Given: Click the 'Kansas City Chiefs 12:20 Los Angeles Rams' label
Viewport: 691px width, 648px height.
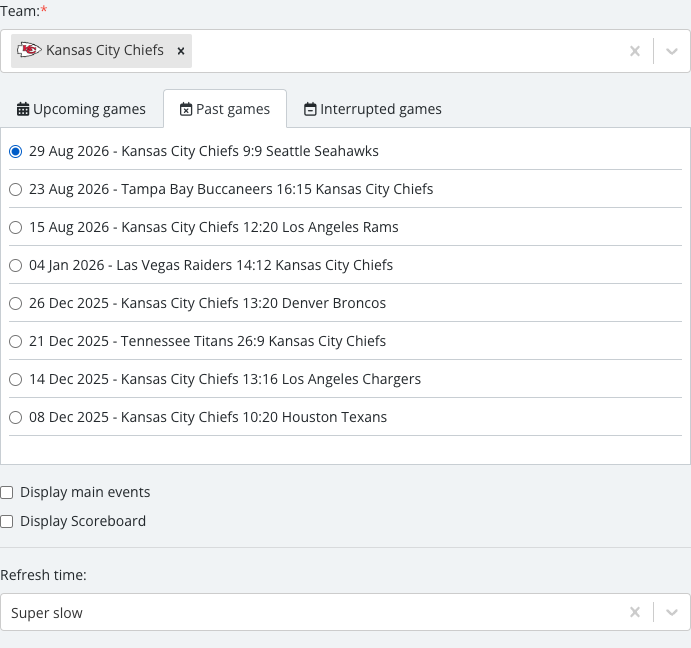Looking at the screenshot, I should [260, 227].
